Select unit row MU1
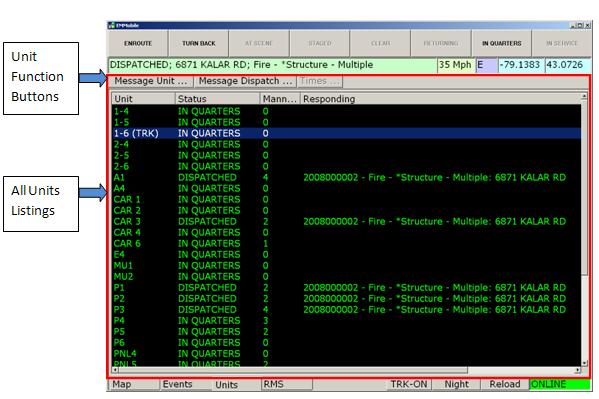This screenshot has width=599, height=399. (x=346, y=266)
